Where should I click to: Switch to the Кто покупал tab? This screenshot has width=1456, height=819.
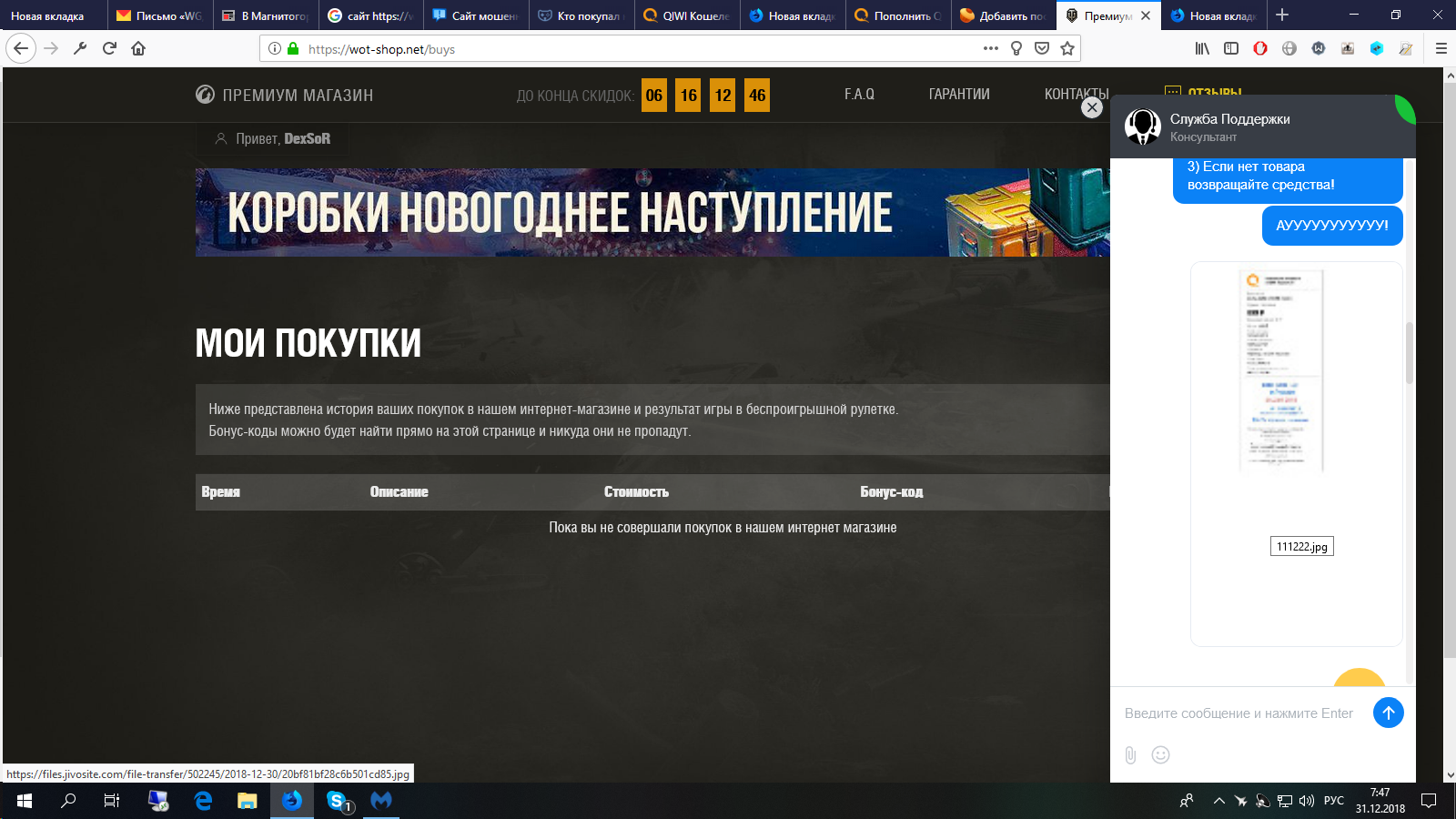coord(581,15)
